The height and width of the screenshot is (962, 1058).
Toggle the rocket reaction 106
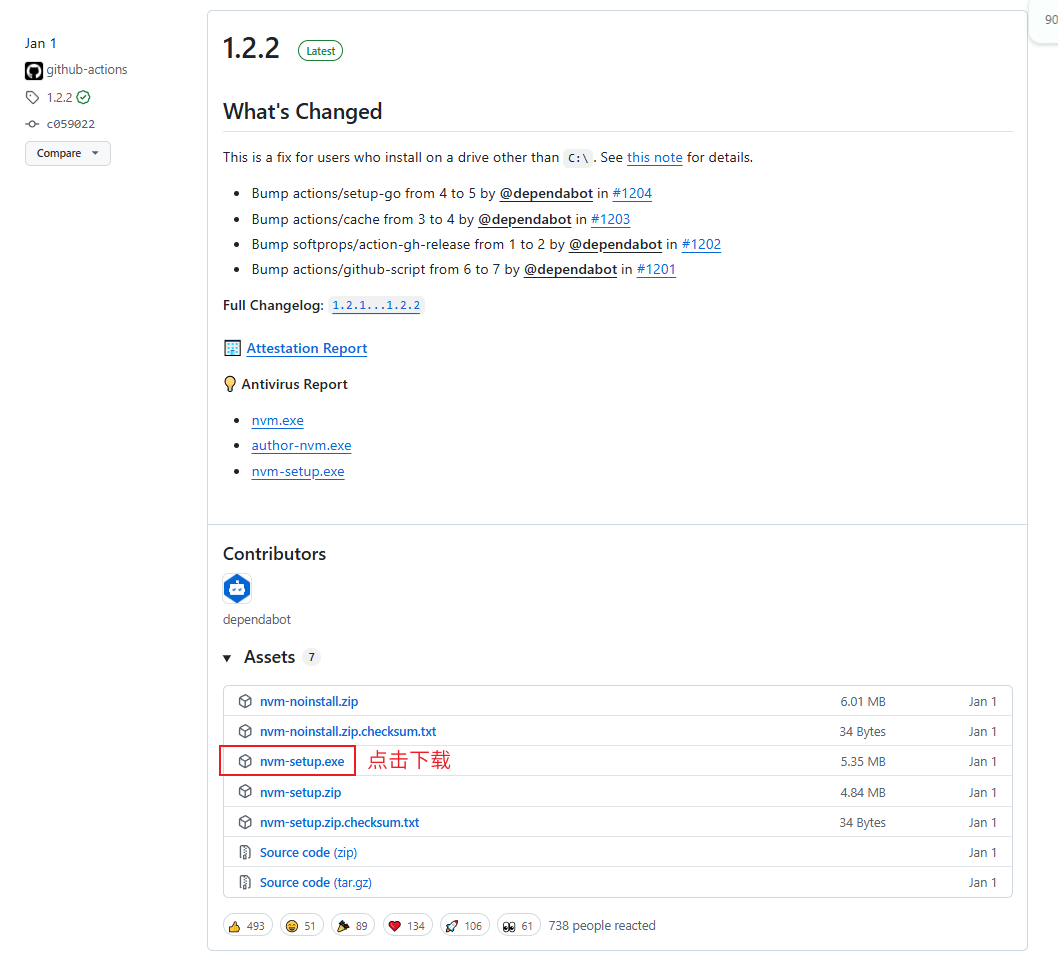(x=464, y=926)
